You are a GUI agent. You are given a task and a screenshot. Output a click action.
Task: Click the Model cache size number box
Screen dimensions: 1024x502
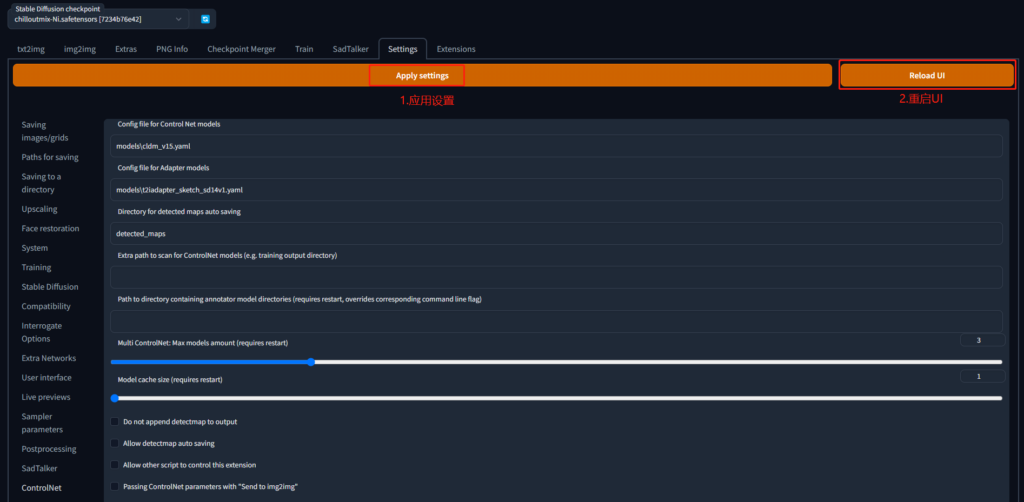(983, 377)
